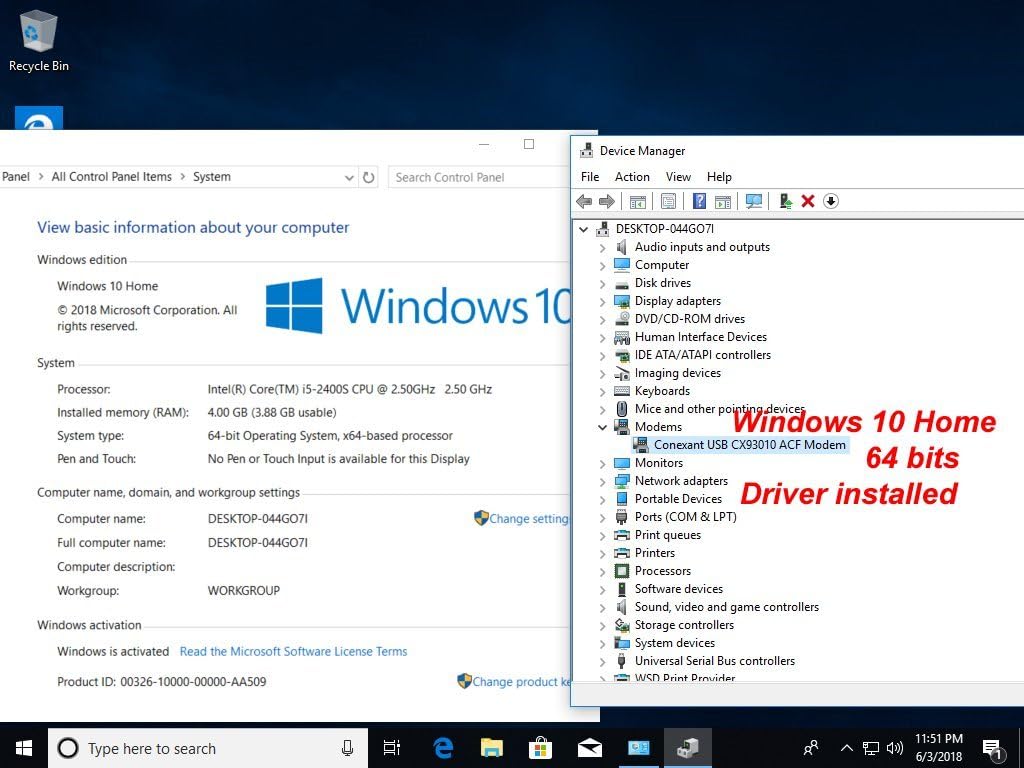The width and height of the screenshot is (1024, 768).
Task: Click the refresh button beside address bar
Action: click(x=369, y=177)
